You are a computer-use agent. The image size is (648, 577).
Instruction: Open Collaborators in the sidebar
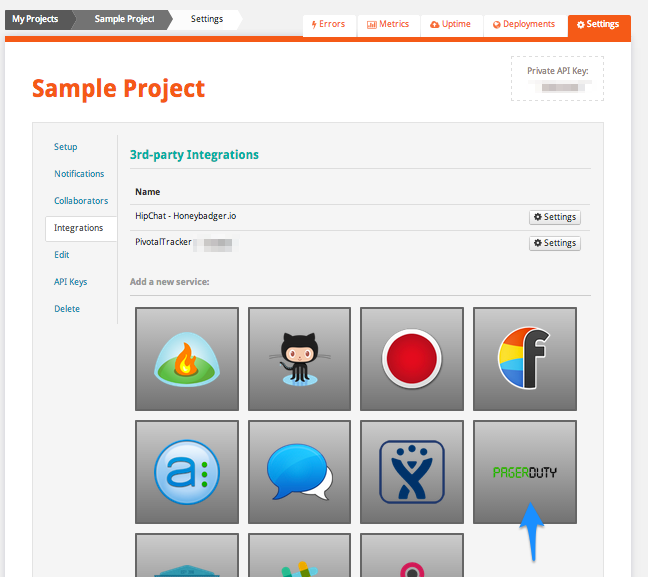(x=81, y=201)
